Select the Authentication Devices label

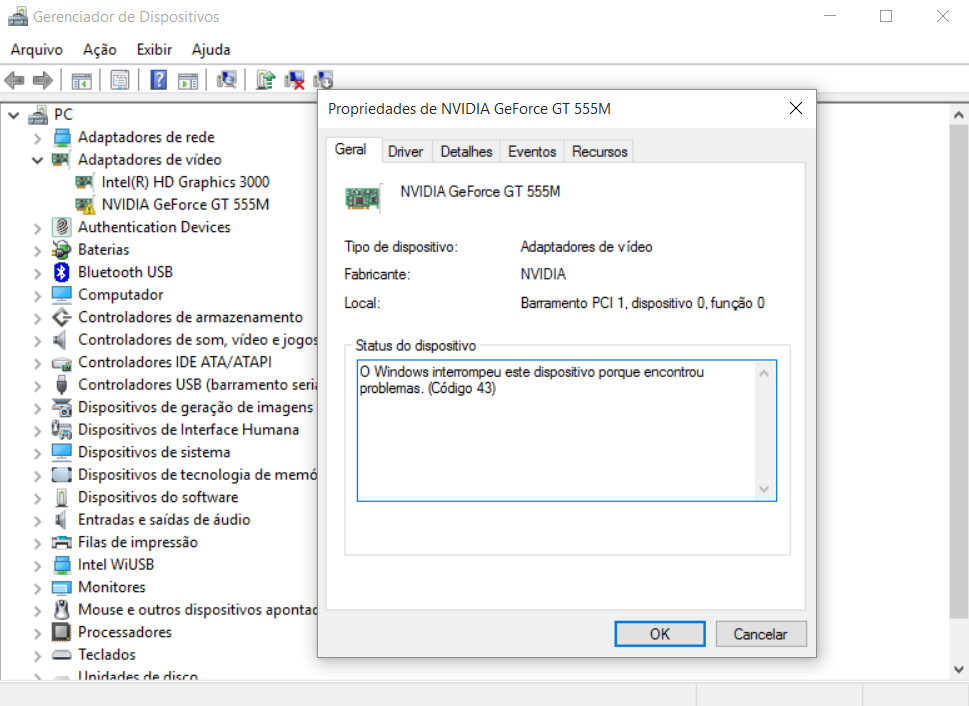(x=154, y=228)
